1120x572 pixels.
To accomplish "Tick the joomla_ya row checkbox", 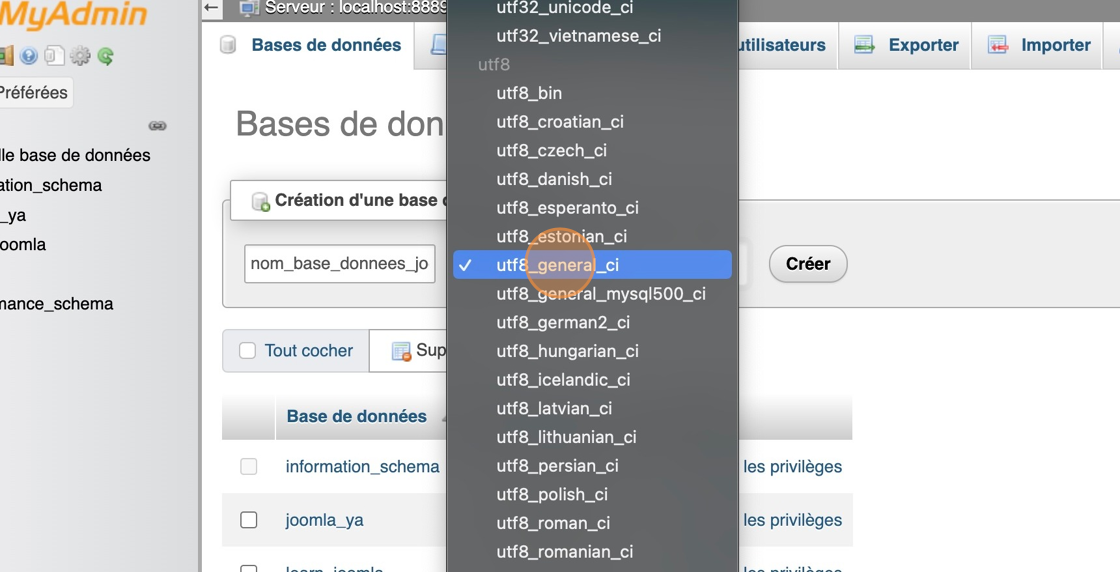I will point(249,520).
